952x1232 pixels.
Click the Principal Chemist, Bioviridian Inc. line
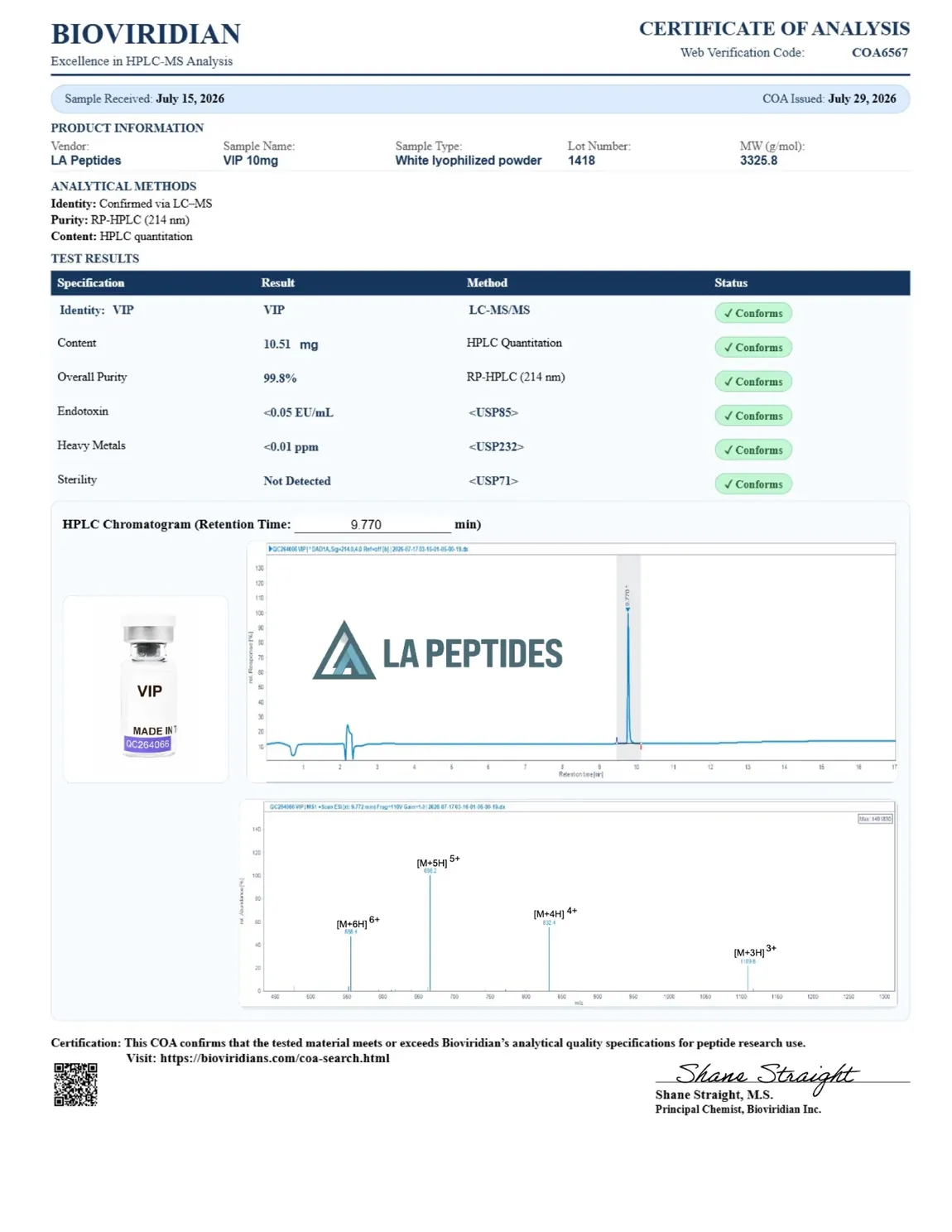tap(738, 1109)
